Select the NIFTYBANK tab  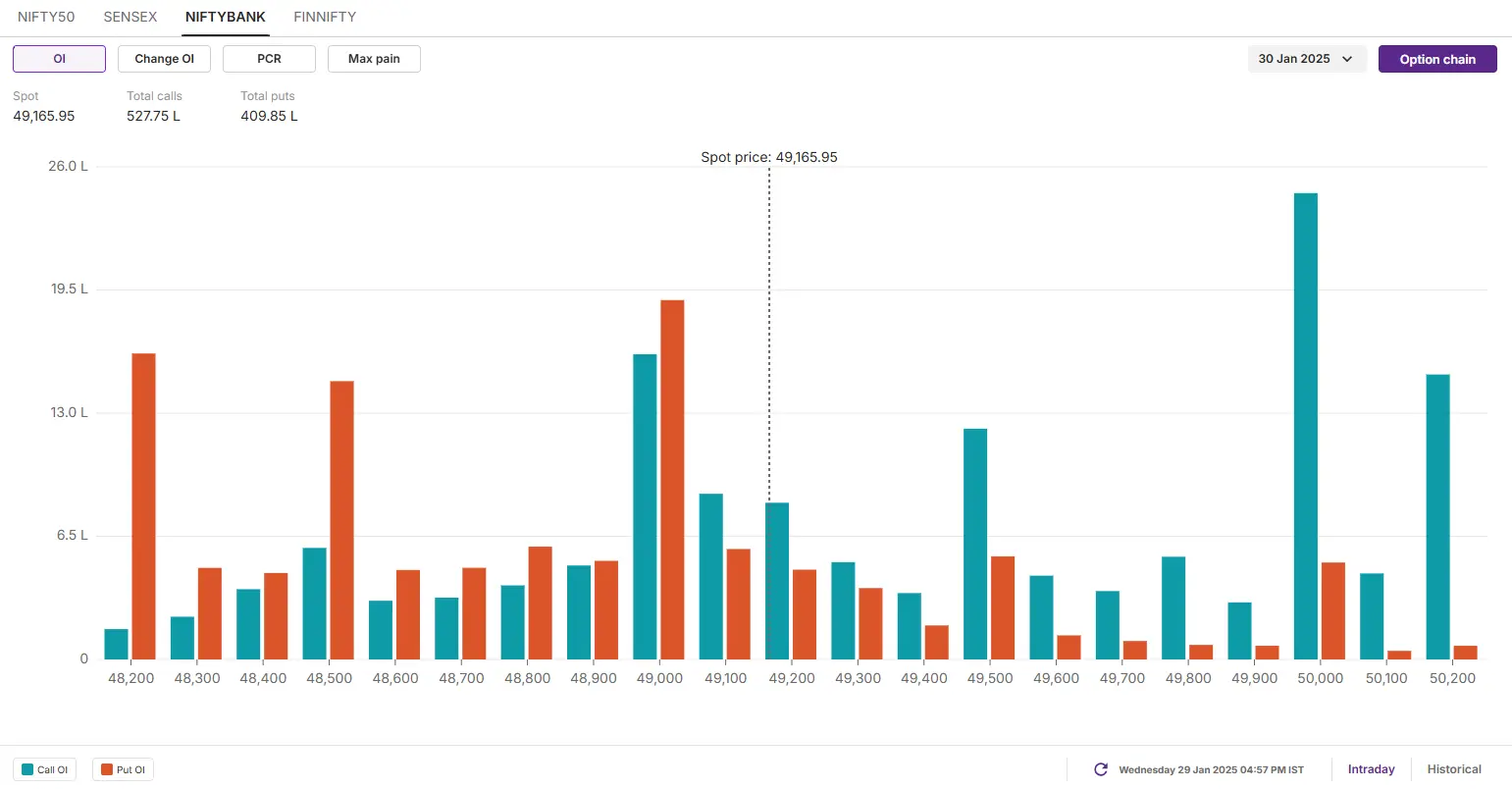[226, 17]
